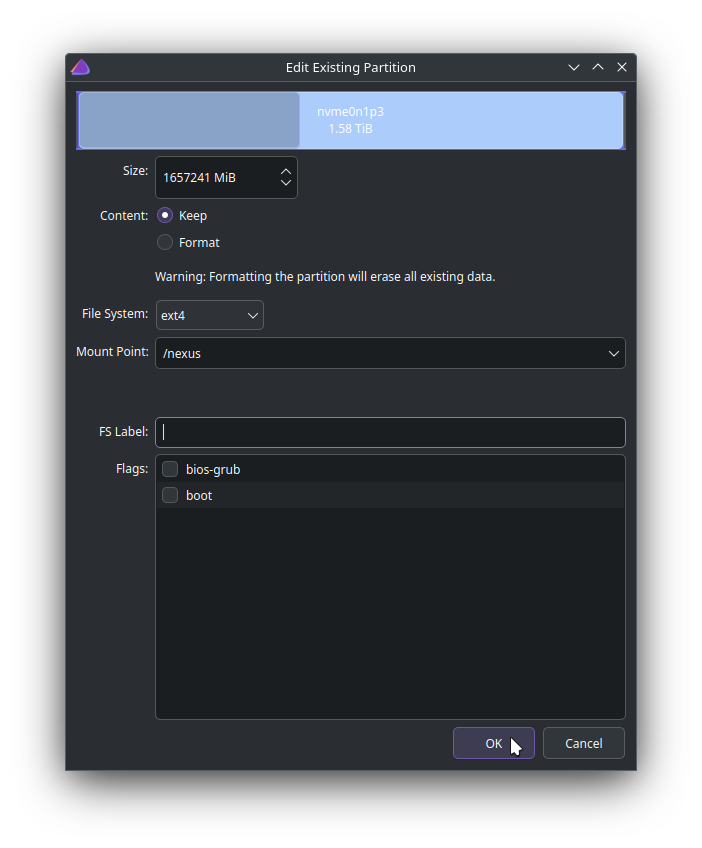702x848 pixels.
Task: Click inside the FS Label text field
Action: 390,432
